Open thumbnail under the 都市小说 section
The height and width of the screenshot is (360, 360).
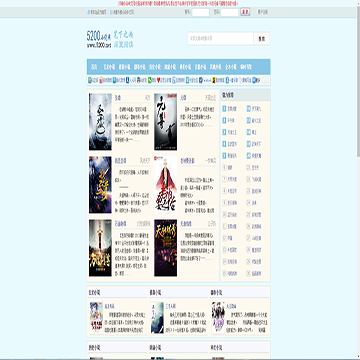pyautogui.click(x=218, y=318)
